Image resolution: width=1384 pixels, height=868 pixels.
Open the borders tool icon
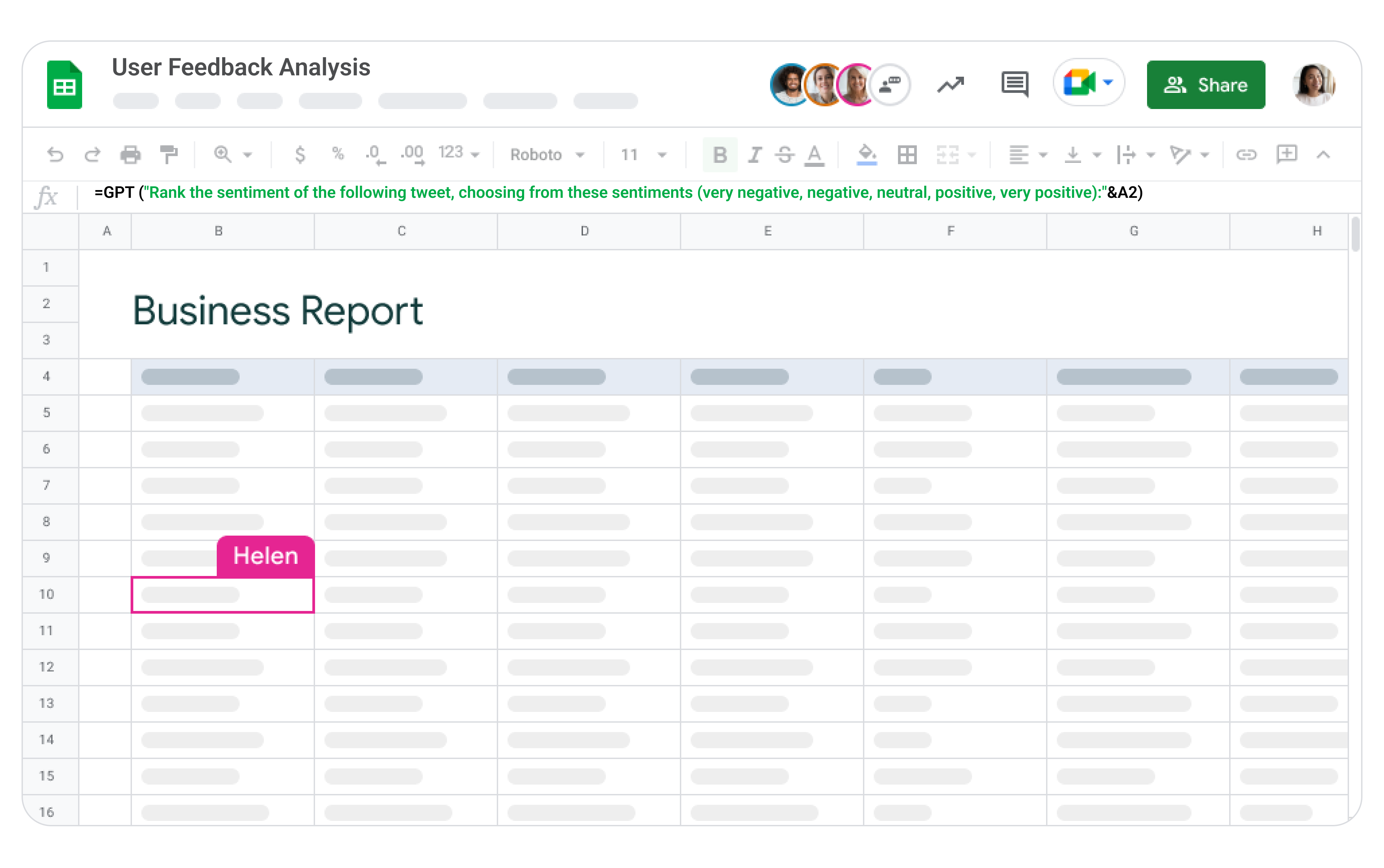pyautogui.click(x=907, y=154)
